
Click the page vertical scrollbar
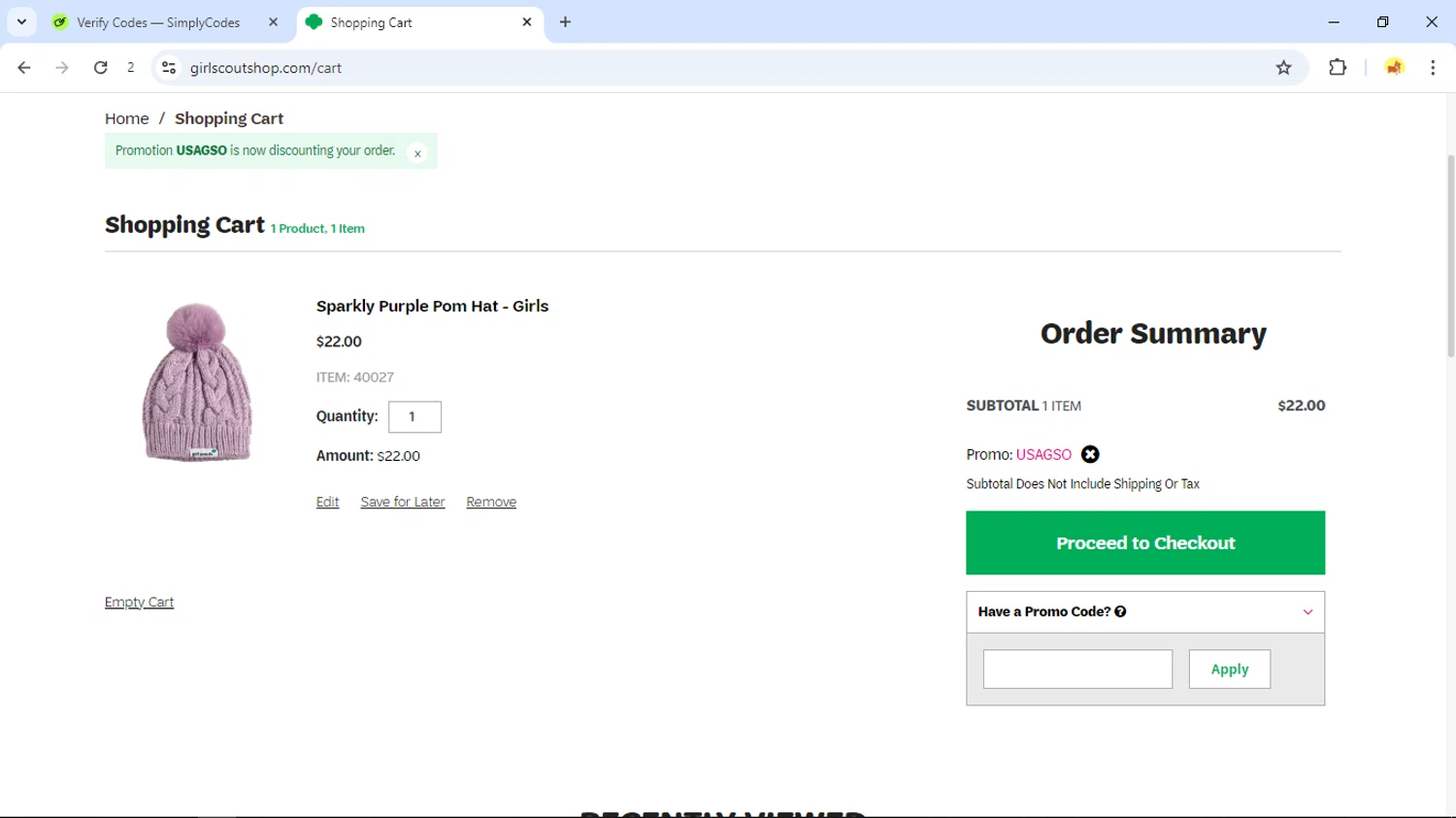pyautogui.click(x=1450, y=256)
